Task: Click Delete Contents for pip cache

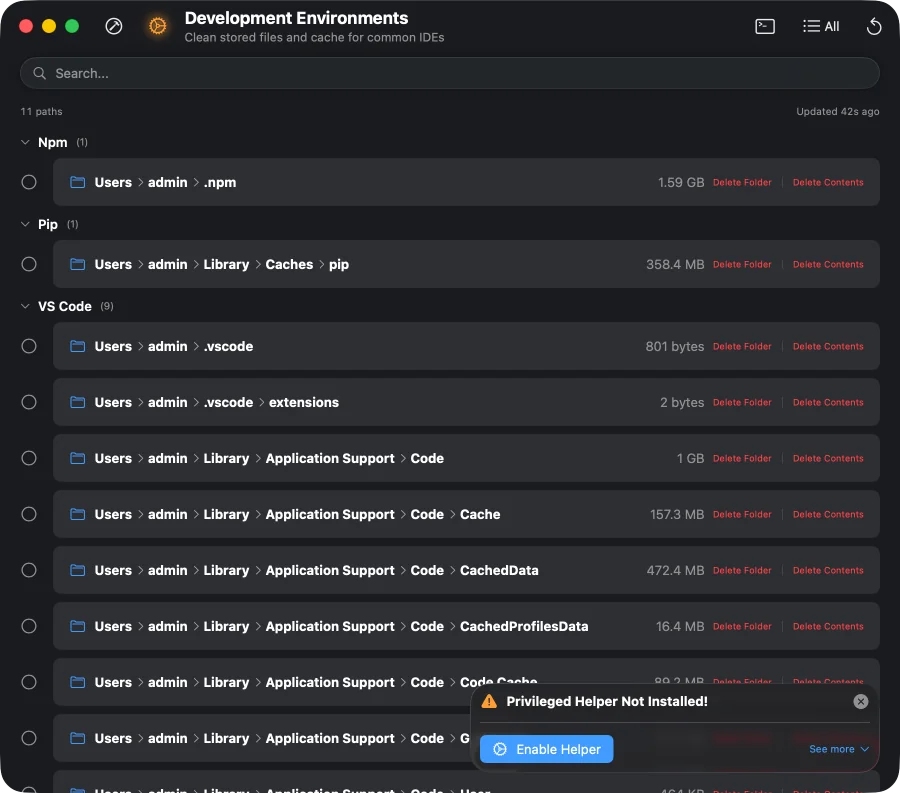Action: tap(828, 265)
